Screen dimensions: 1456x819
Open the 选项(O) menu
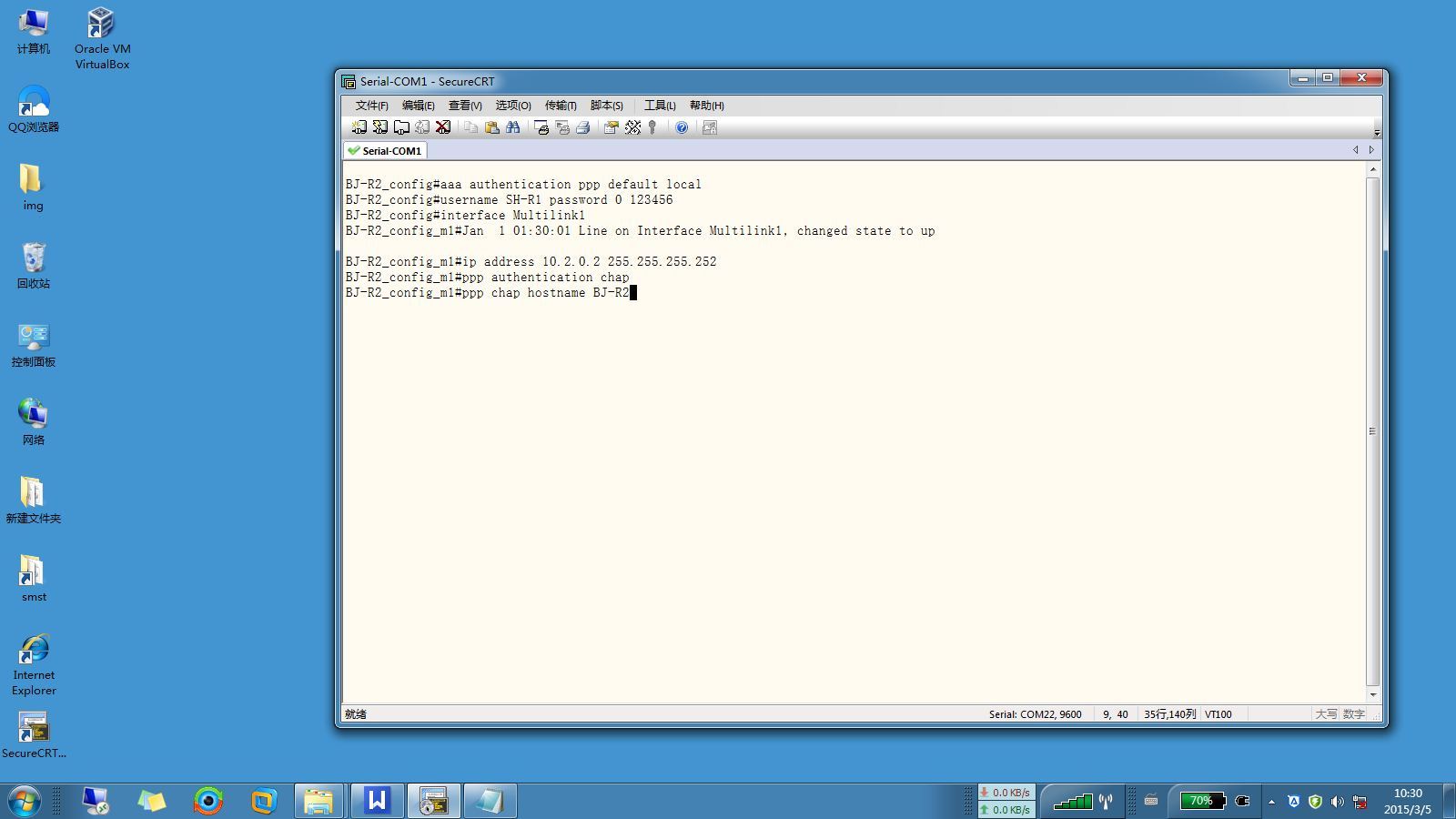[513, 106]
